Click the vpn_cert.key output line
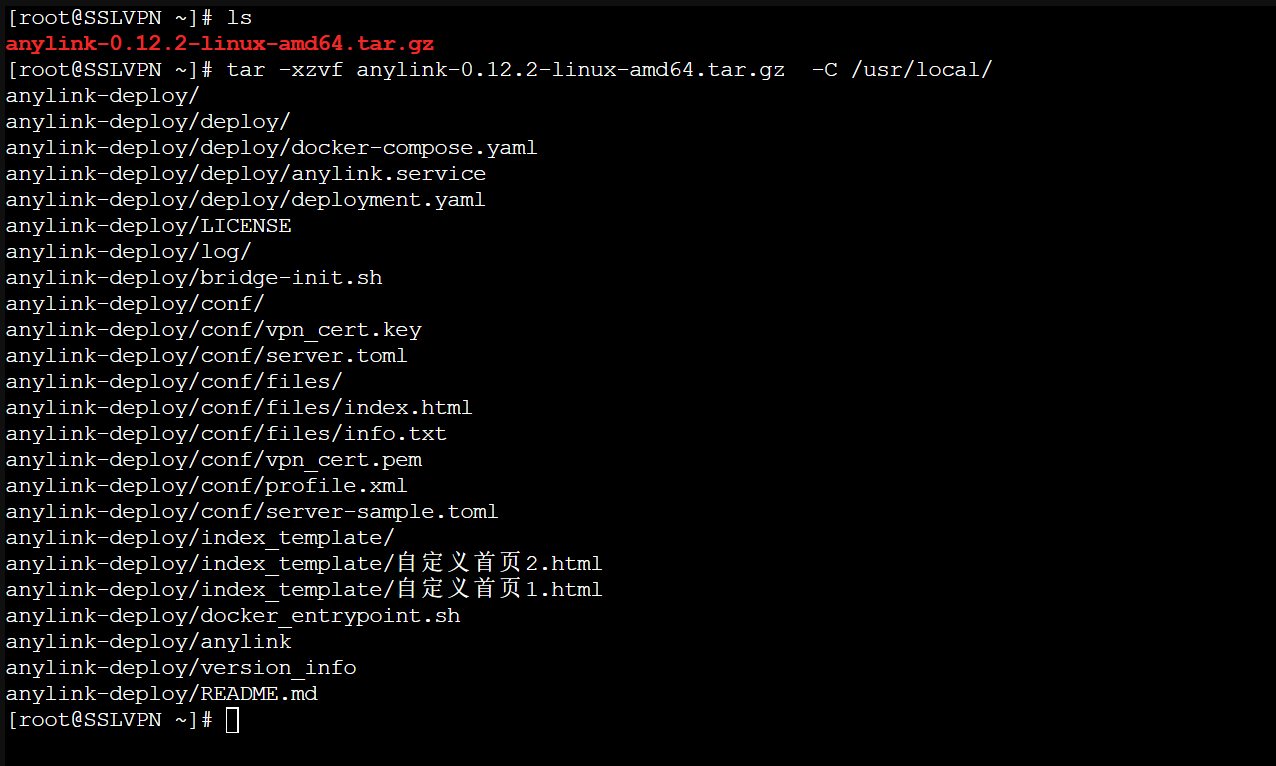1276x766 pixels. click(x=213, y=330)
